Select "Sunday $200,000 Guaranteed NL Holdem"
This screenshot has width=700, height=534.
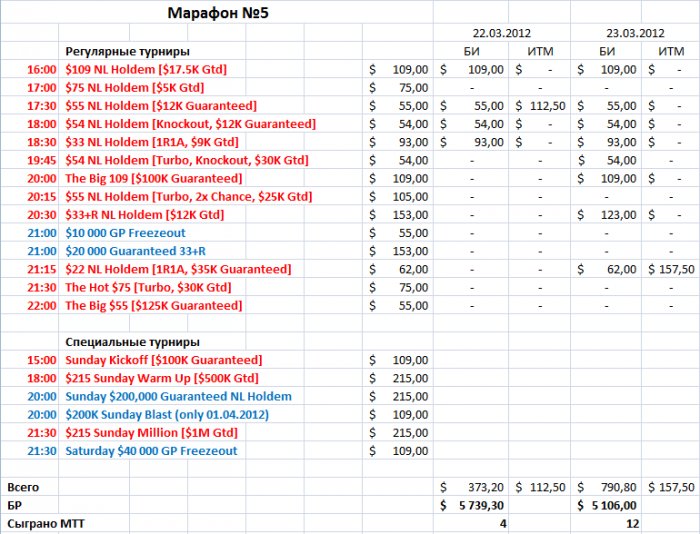[x=179, y=396]
